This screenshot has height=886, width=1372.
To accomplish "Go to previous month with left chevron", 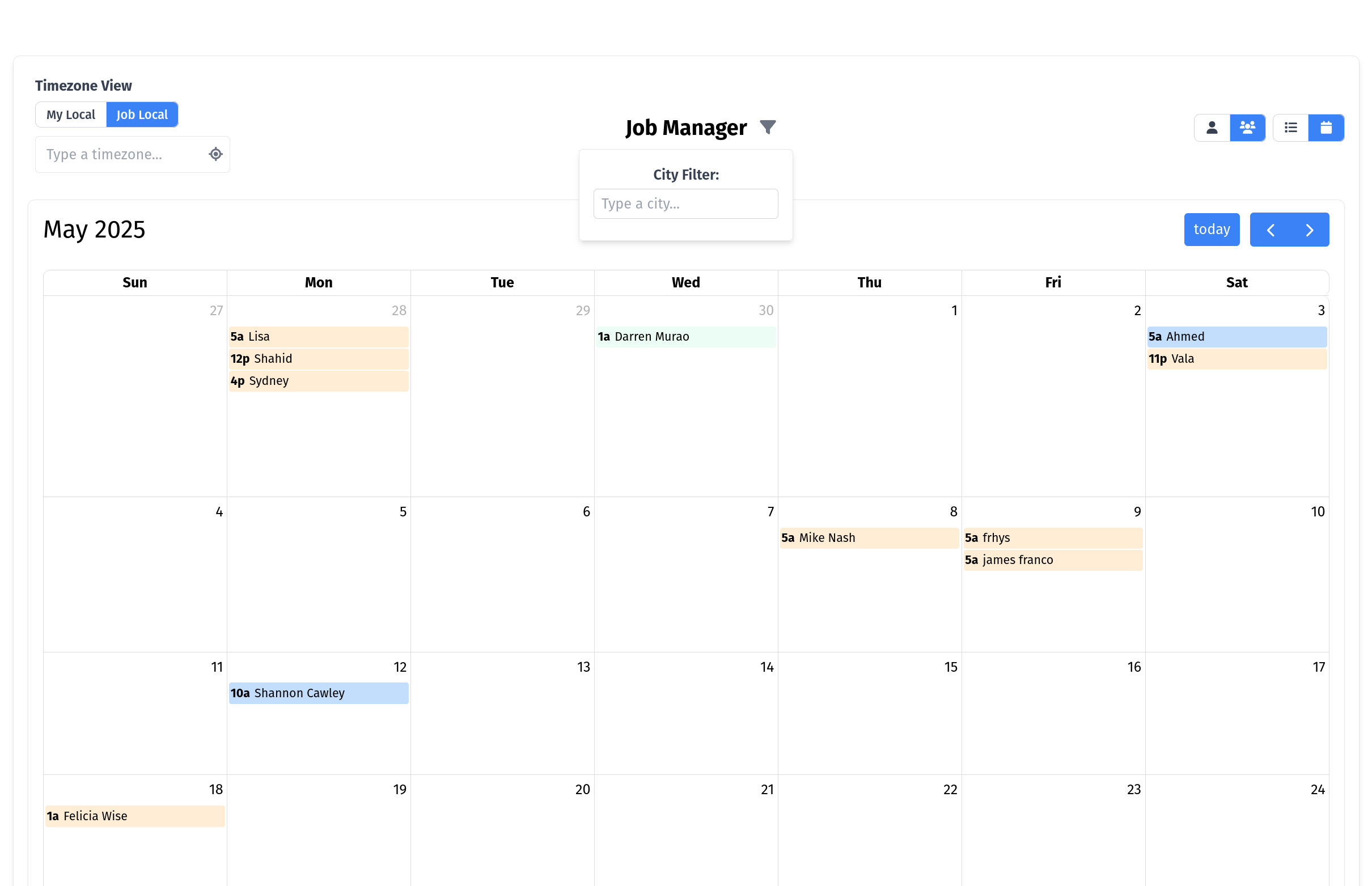I will pyautogui.click(x=1270, y=229).
